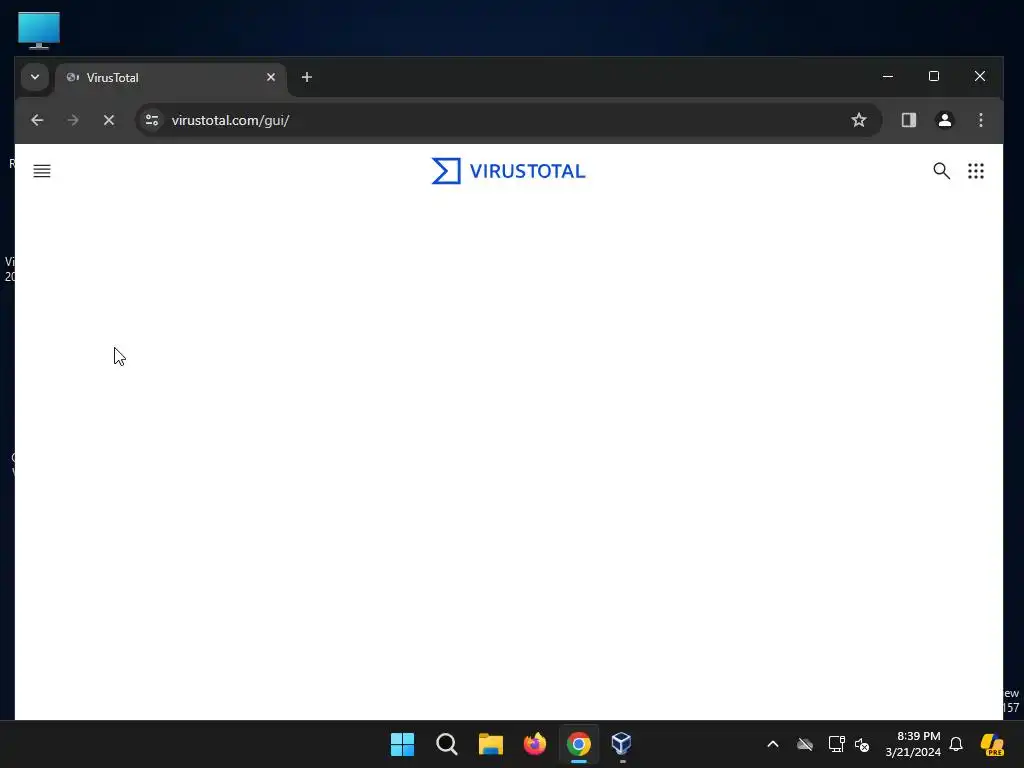The height and width of the screenshot is (768, 1024).
Task: Open Chrome three-dot menu
Action: pos(980,120)
